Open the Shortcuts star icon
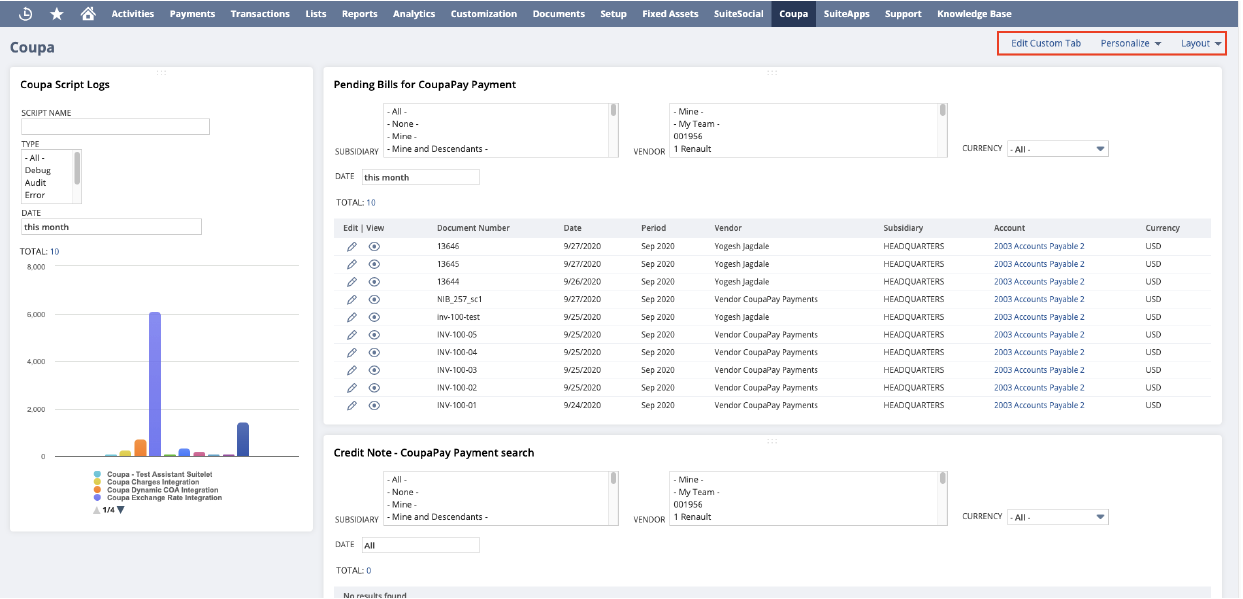 (56, 14)
